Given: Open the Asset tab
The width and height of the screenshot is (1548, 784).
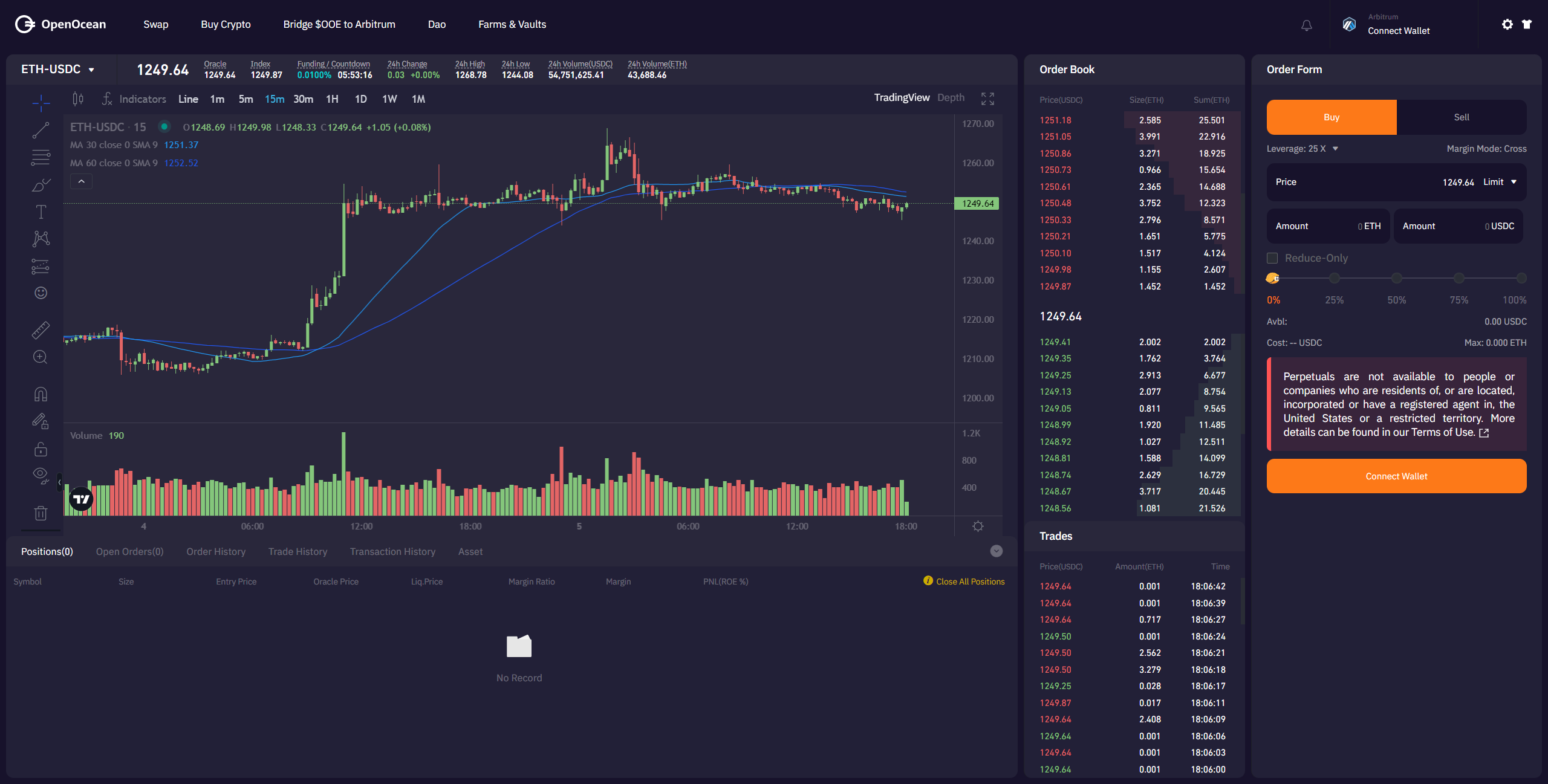Looking at the screenshot, I should coord(470,551).
